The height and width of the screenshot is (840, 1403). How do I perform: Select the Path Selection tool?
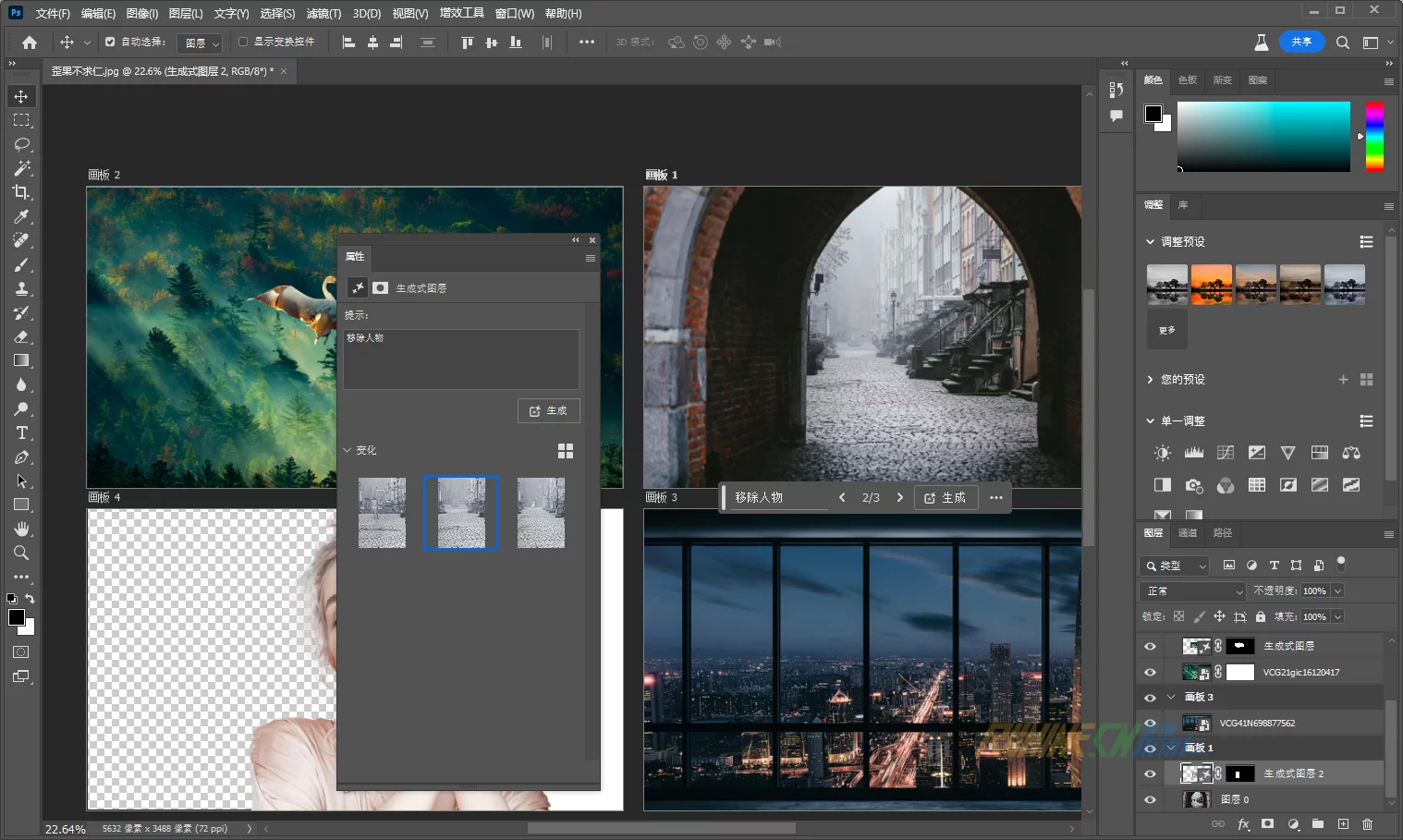(x=21, y=481)
